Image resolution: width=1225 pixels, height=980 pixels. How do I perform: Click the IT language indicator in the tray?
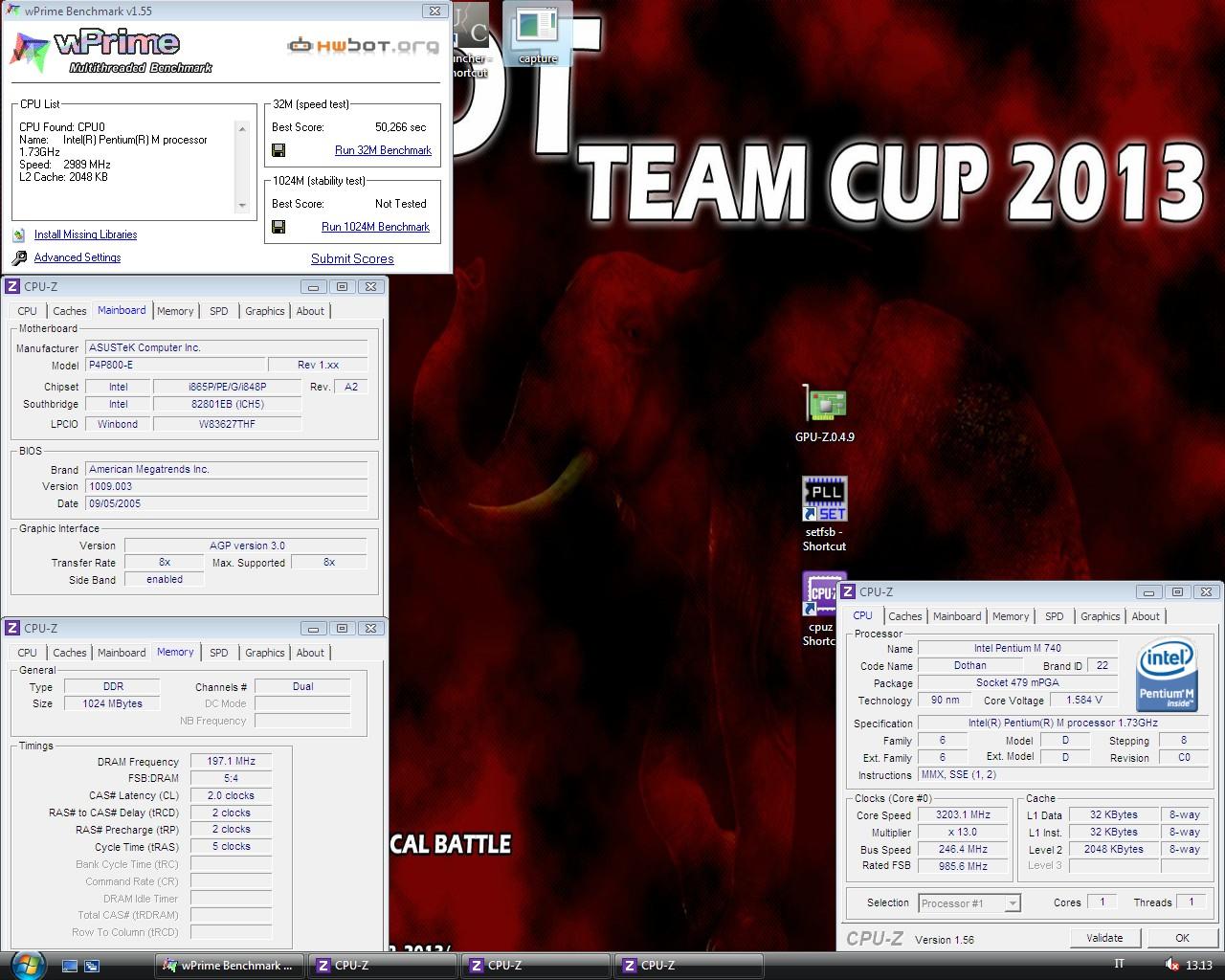1119,964
